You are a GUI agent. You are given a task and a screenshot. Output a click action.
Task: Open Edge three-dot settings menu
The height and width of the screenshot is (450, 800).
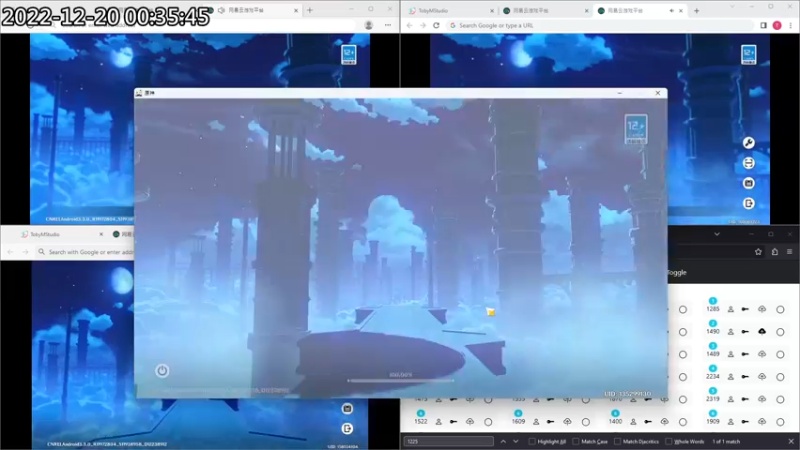coord(388,25)
